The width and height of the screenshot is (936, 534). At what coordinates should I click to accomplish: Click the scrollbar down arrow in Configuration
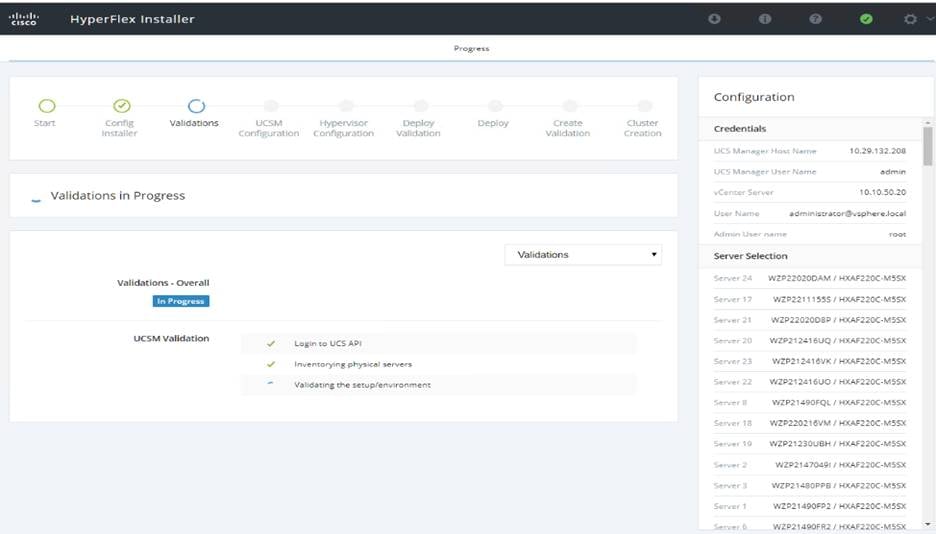(x=927, y=525)
